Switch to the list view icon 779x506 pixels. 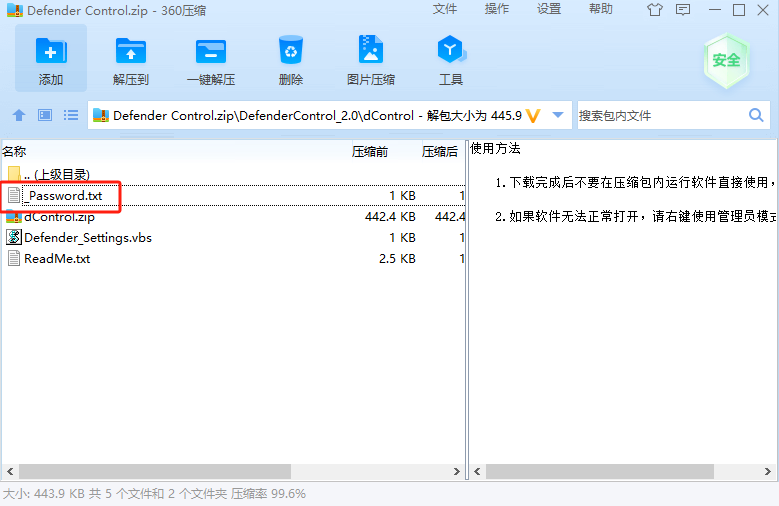(x=71, y=115)
